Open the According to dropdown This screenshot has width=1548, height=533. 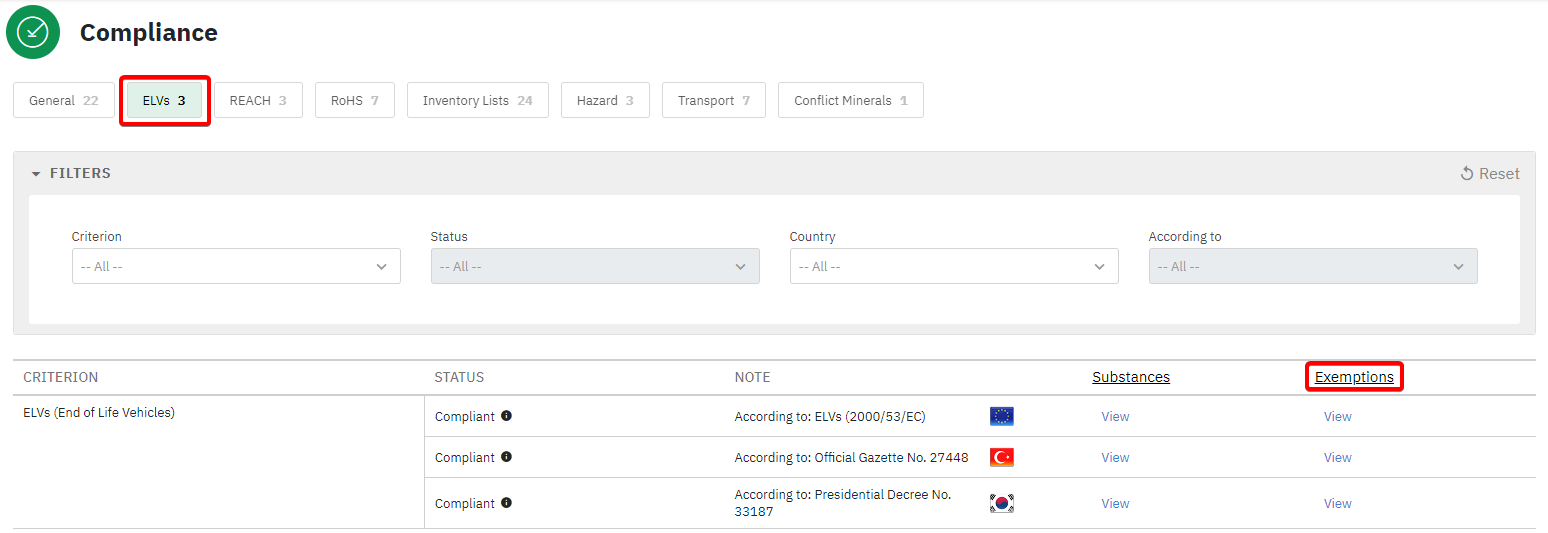pos(1312,267)
